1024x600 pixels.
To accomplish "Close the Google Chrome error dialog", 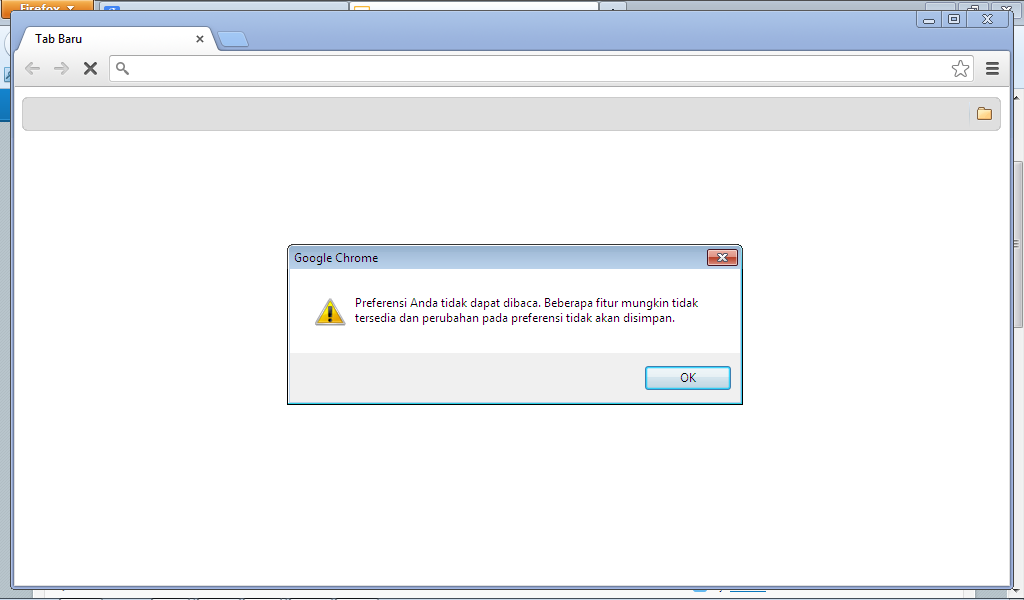I will (x=722, y=257).
